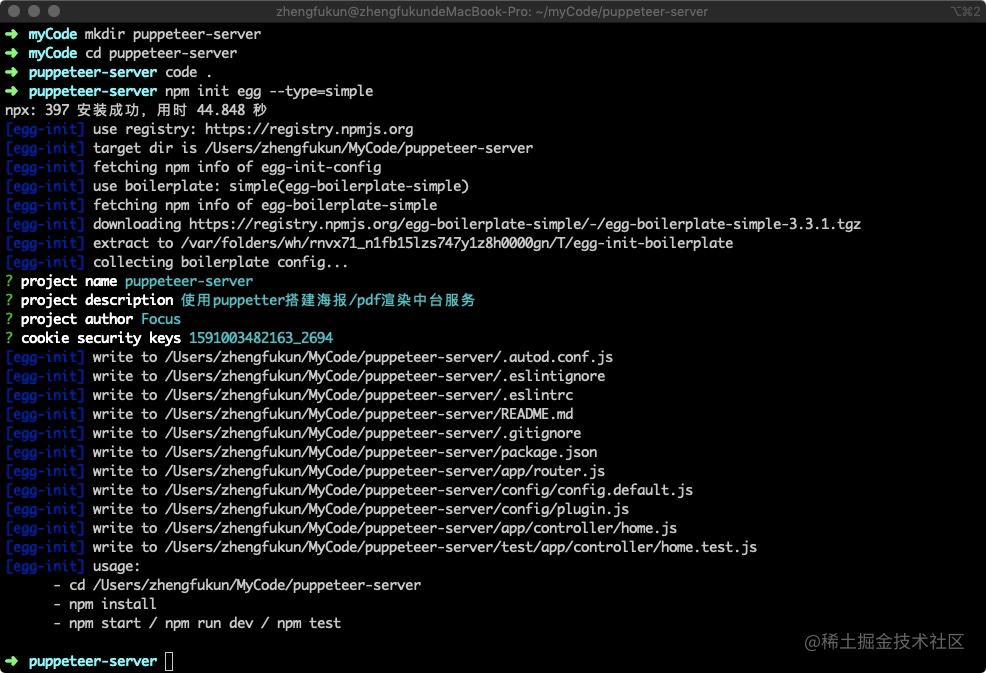Click the README.md write line
Screen dimensions: 986x673
point(289,414)
